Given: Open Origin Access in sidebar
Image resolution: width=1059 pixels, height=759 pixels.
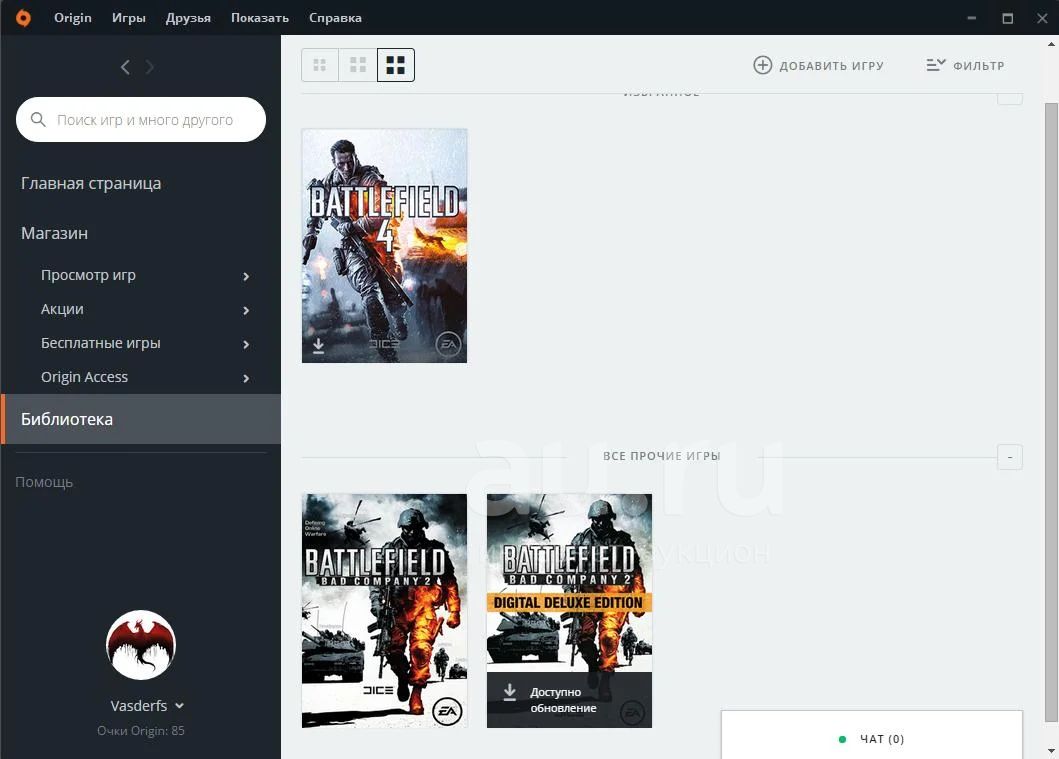Looking at the screenshot, I should [x=84, y=377].
